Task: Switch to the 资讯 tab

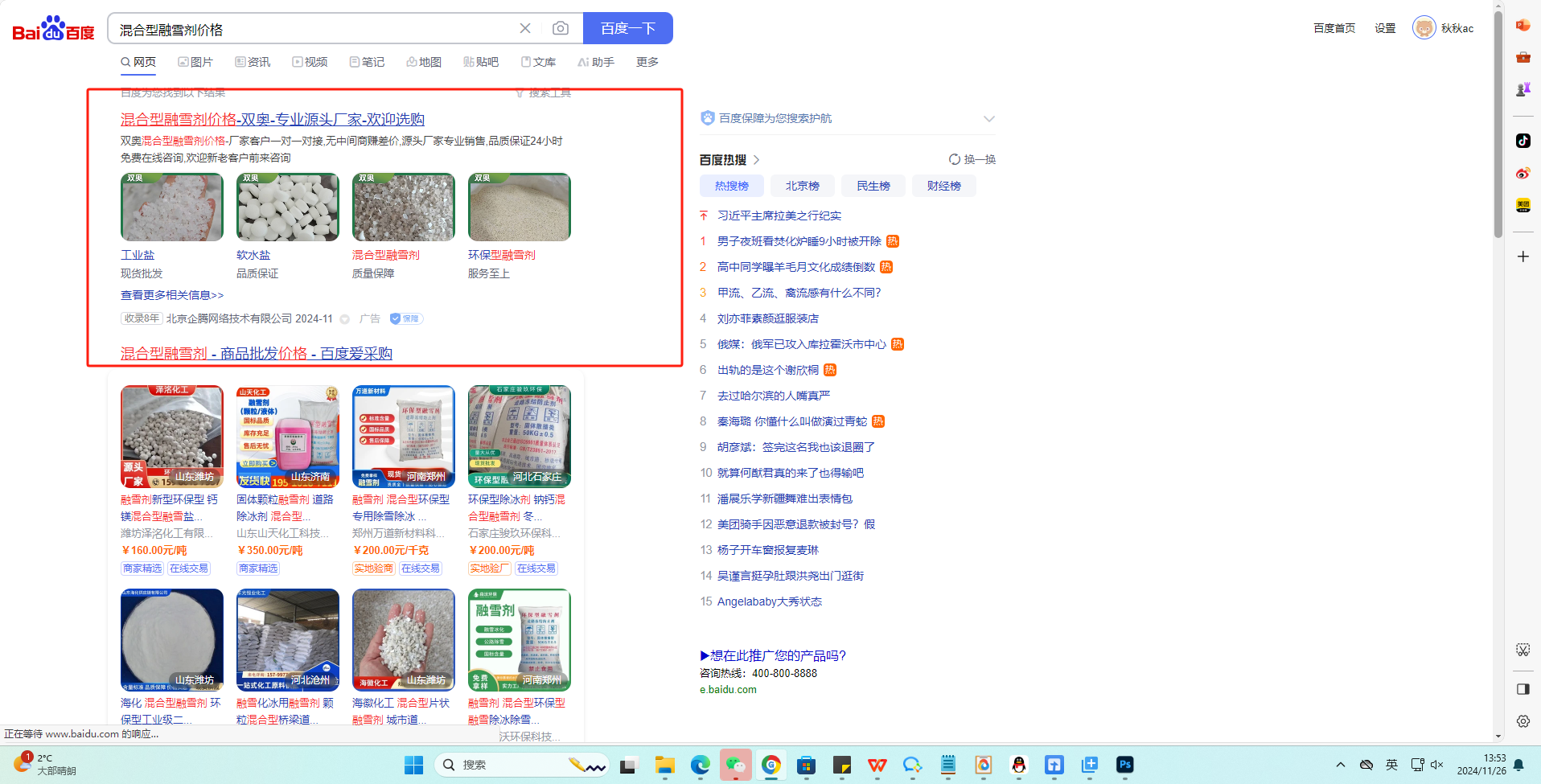Action: [253, 62]
